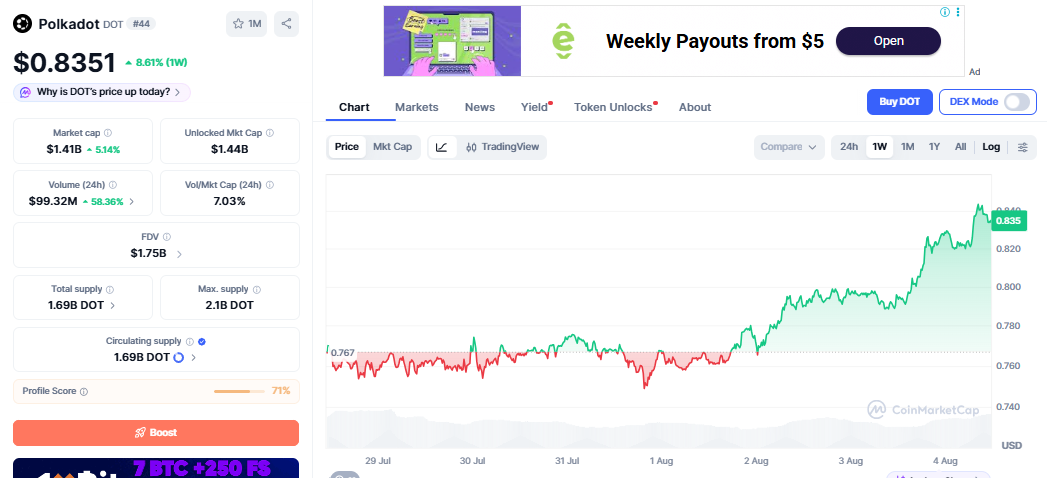Set chart range to 1M
The width and height of the screenshot is (1047, 478).
tap(907, 147)
